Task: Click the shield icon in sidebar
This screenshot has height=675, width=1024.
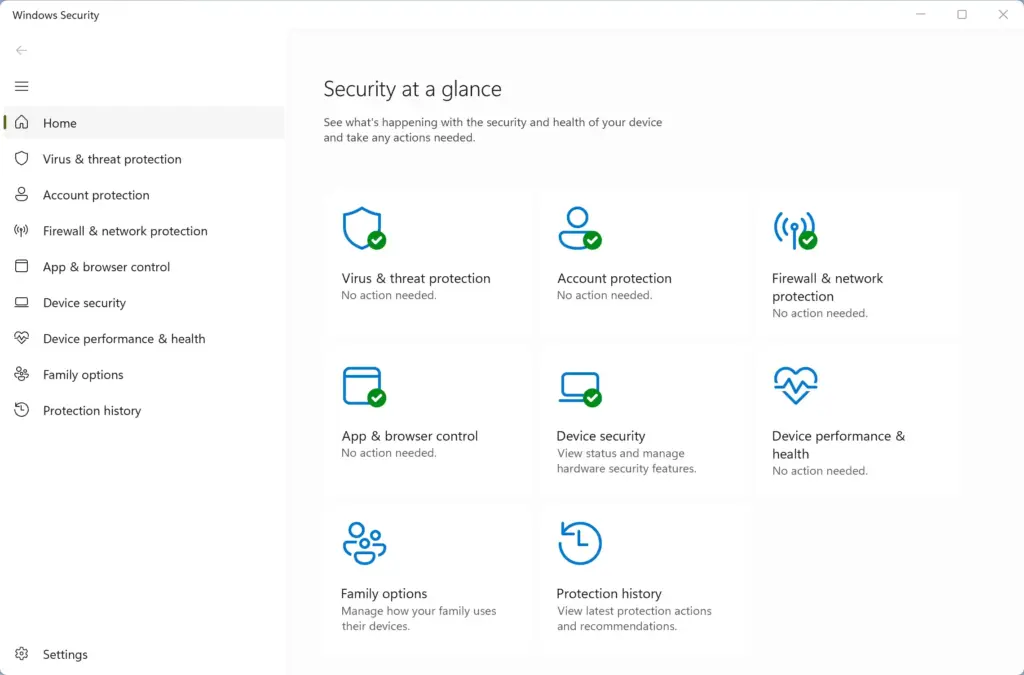Action: point(22,159)
